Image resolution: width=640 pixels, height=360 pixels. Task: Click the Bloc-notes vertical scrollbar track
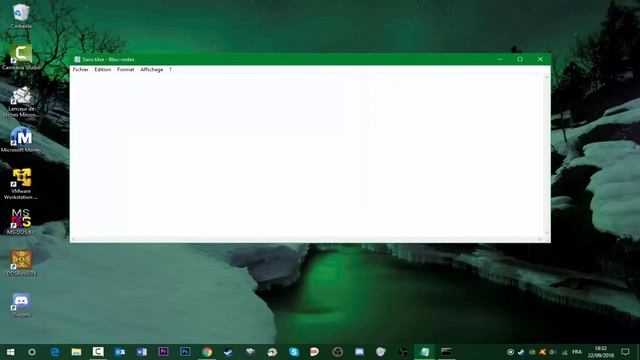547,155
